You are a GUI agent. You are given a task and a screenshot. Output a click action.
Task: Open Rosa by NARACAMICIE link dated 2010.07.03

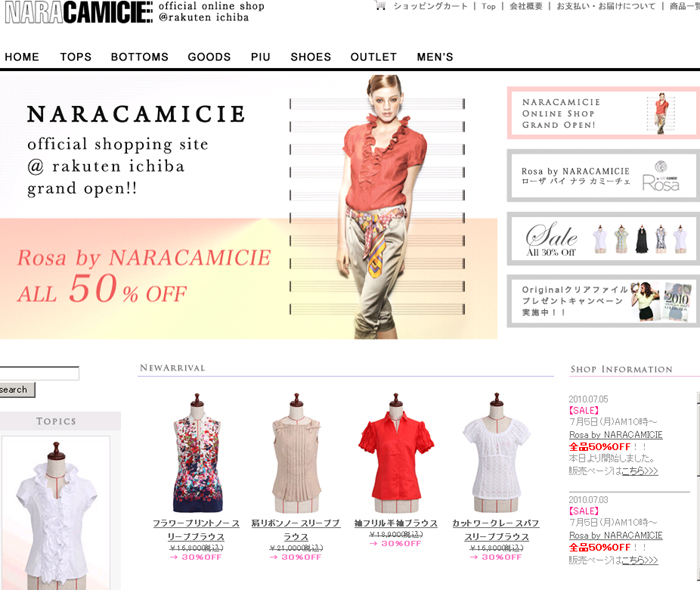coord(616,535)
